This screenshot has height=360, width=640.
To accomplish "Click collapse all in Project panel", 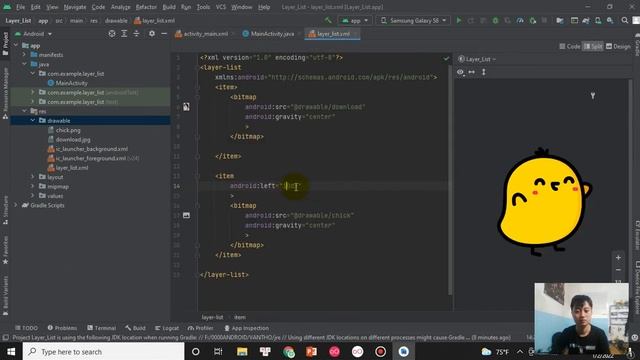I will click(x=136, y=34).
